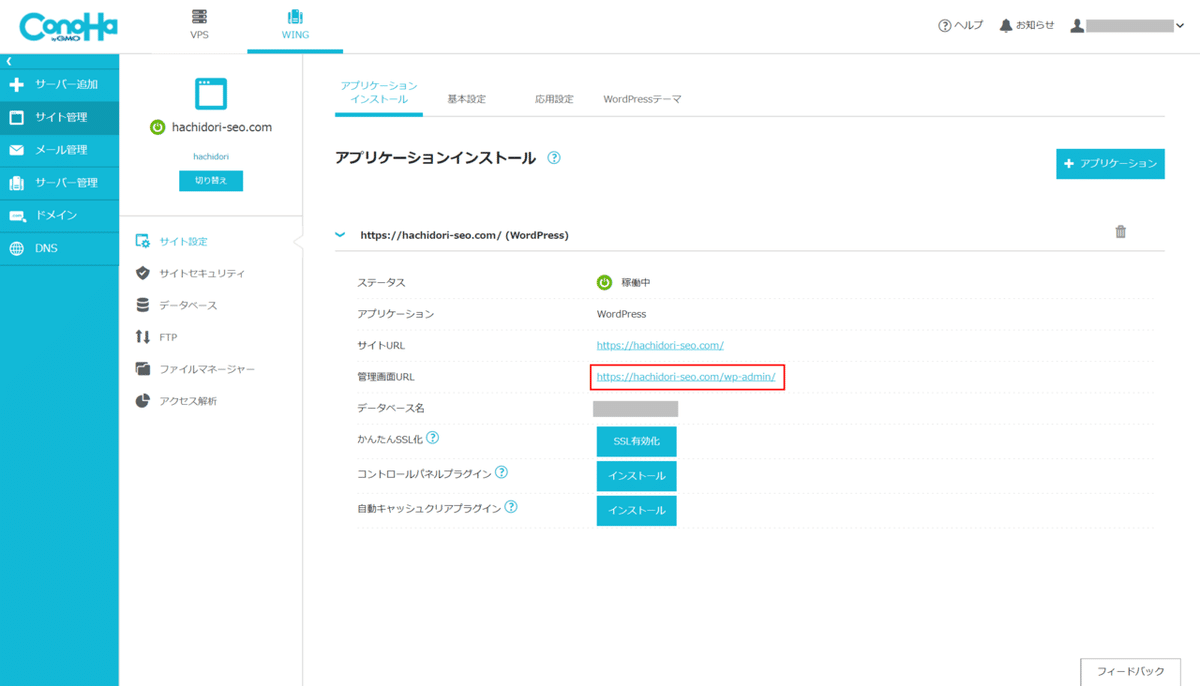Click the SSL有効化 button
The height and width of the screenshot is (686, 1200).
point(637,441)
